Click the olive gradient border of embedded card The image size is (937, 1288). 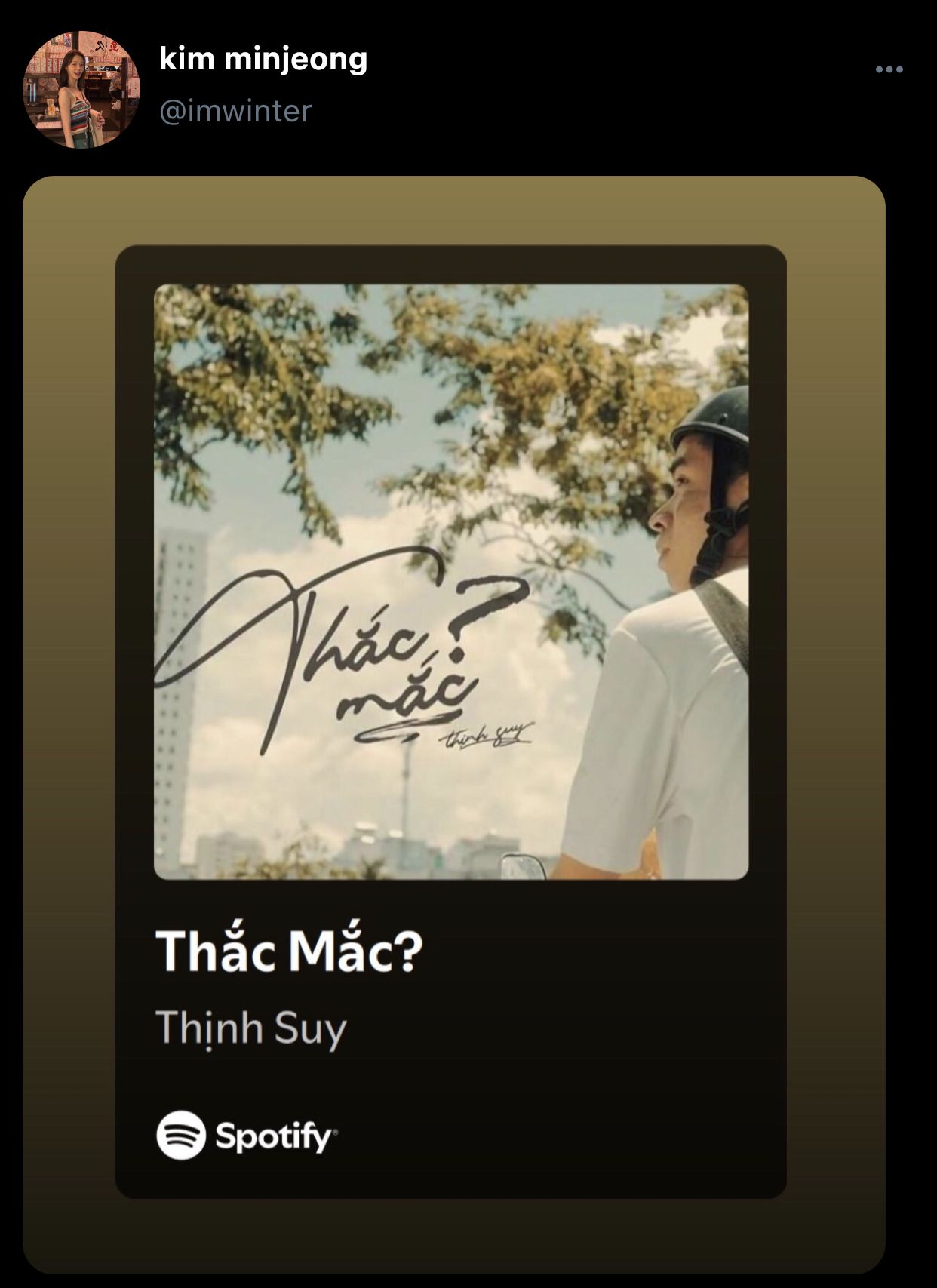tap(68, 679)
